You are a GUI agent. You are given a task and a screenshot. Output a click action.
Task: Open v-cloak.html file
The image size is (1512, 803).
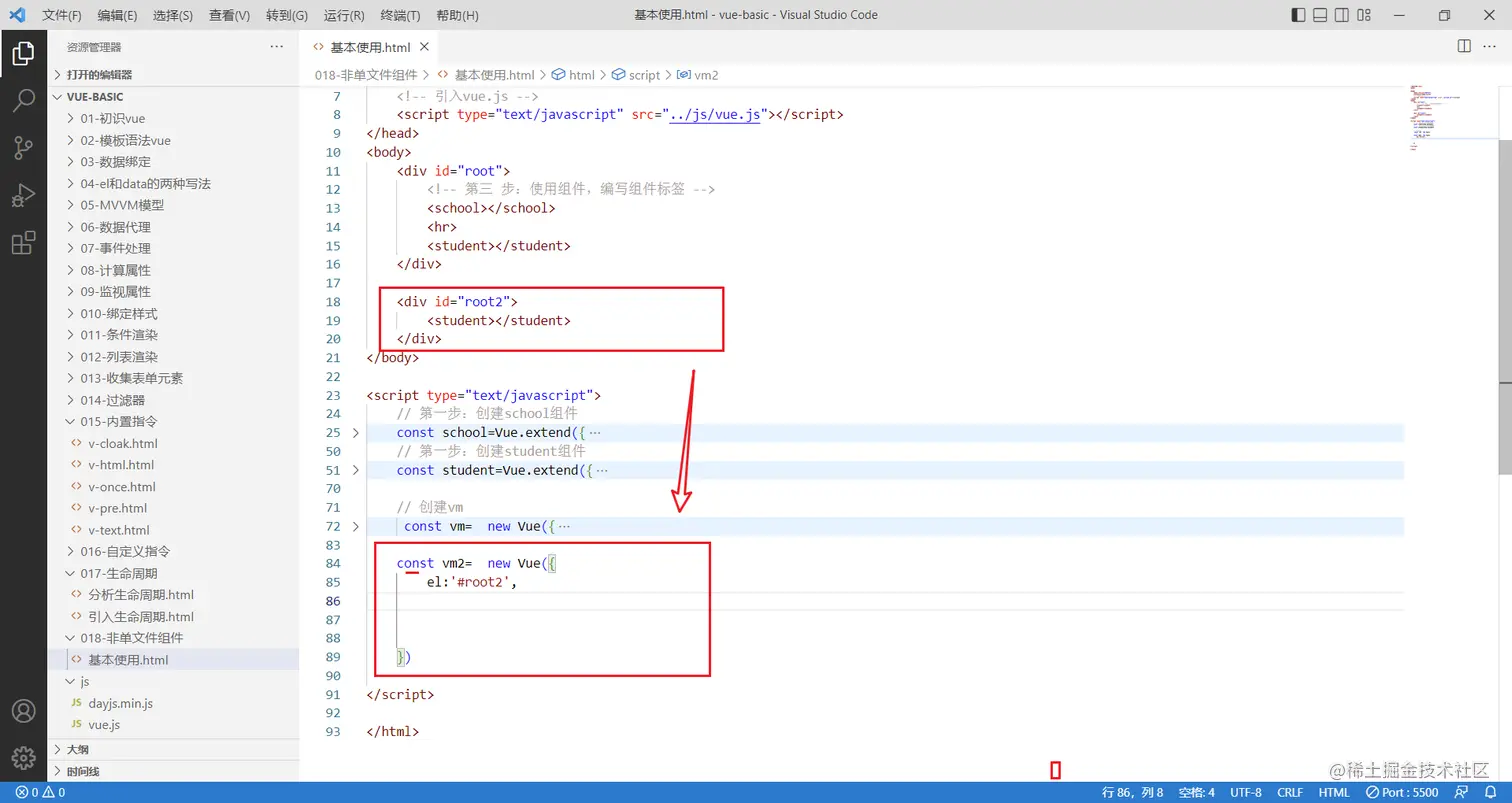173,443
